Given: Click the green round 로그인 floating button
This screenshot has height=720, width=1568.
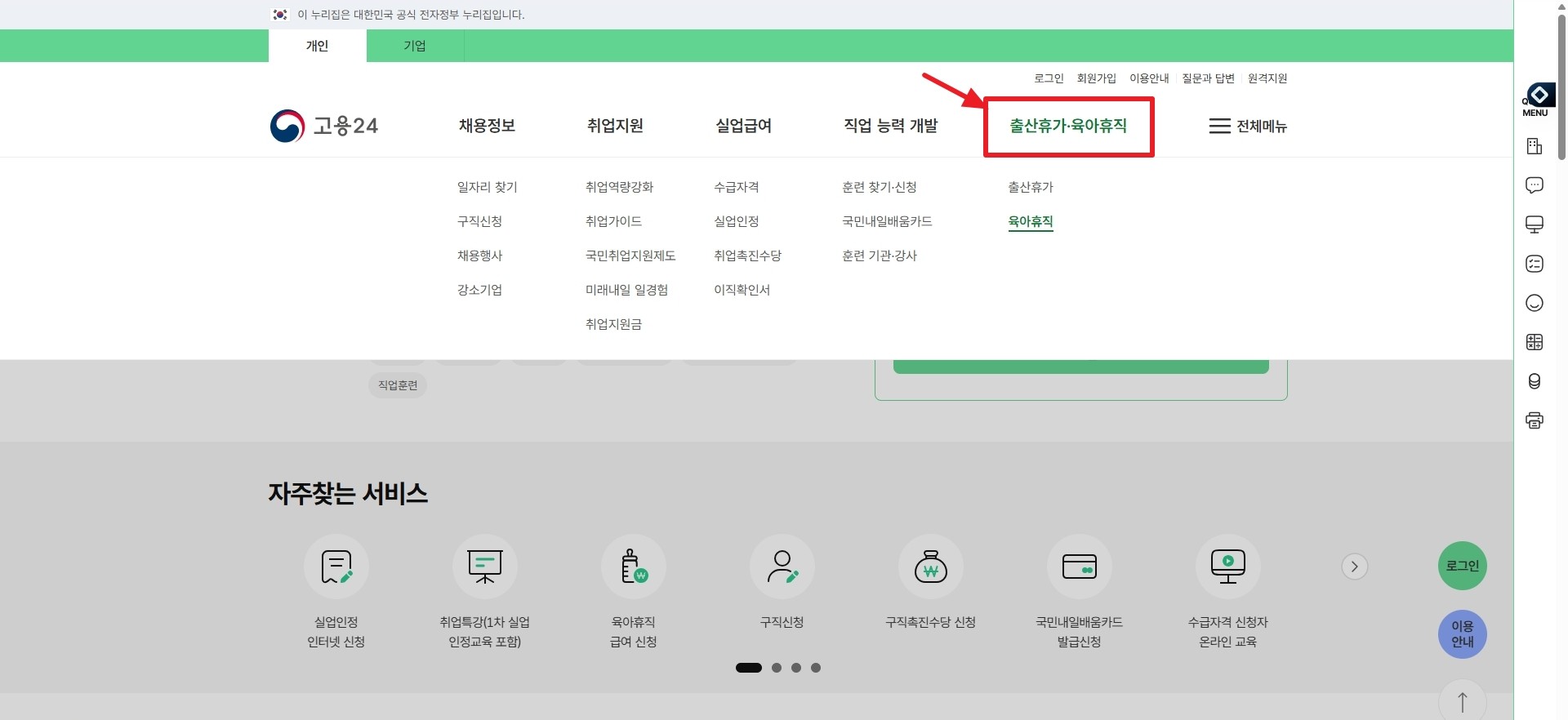Looking at the screenshot, I should click(x=1463, y=566).
